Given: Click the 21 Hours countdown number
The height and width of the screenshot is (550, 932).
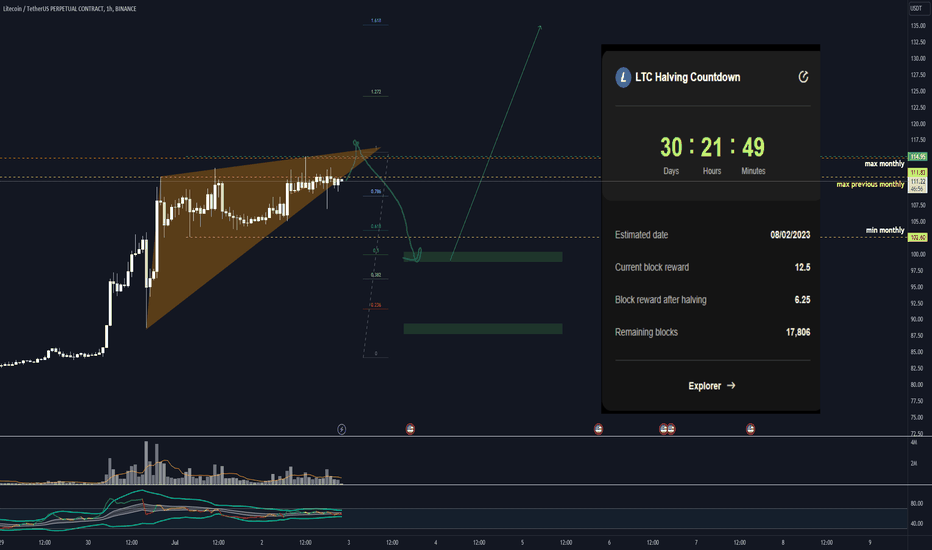Looking at the screenshot, I should tap(711, 147).
